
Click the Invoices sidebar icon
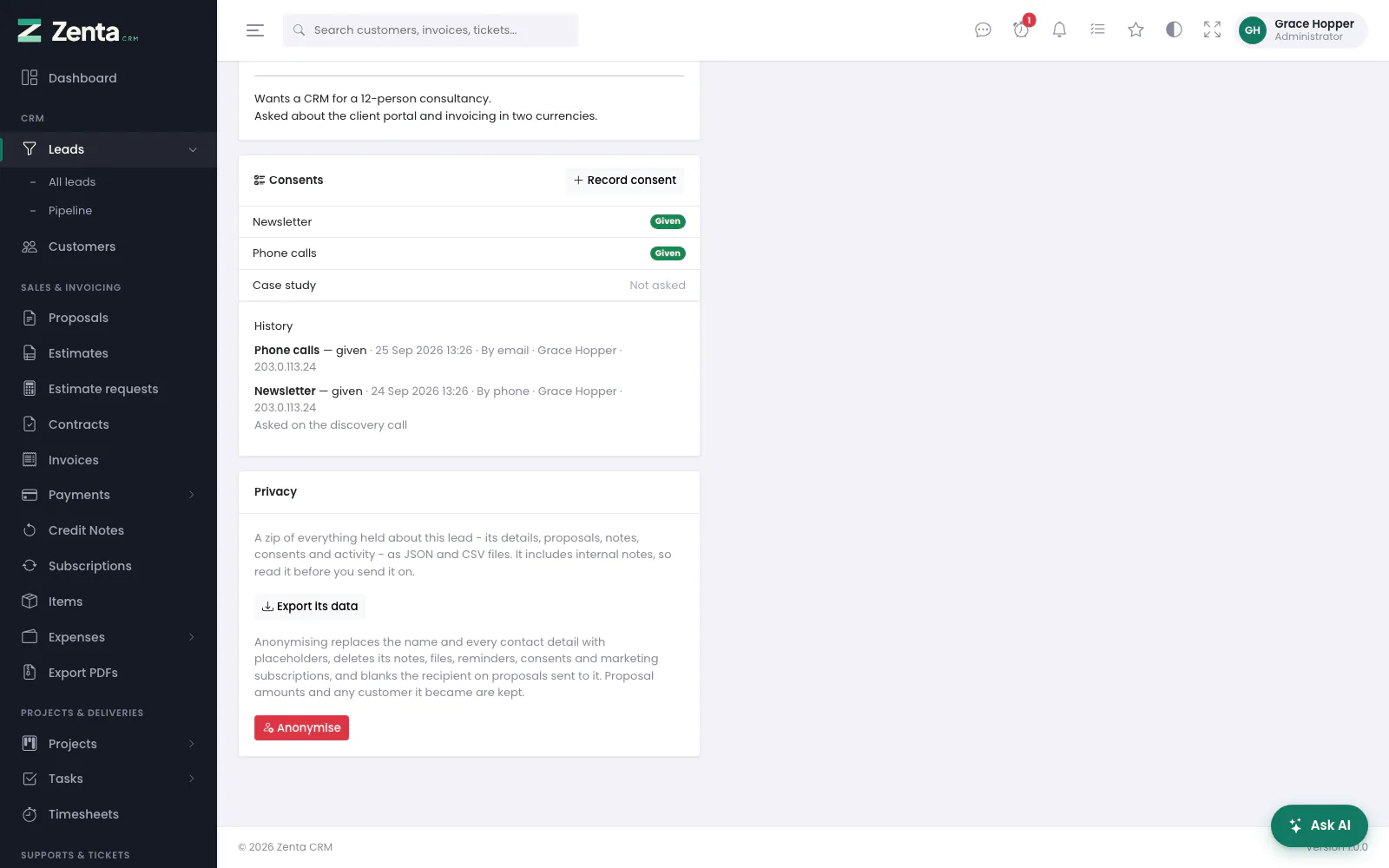click(x=30, y=460)
